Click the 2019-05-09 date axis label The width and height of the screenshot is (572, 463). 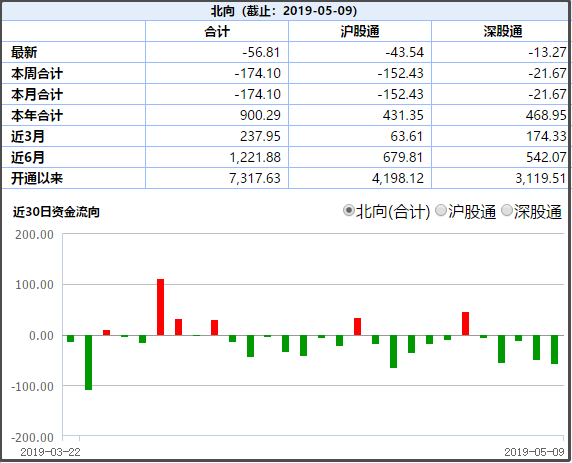tap(534, 452)
